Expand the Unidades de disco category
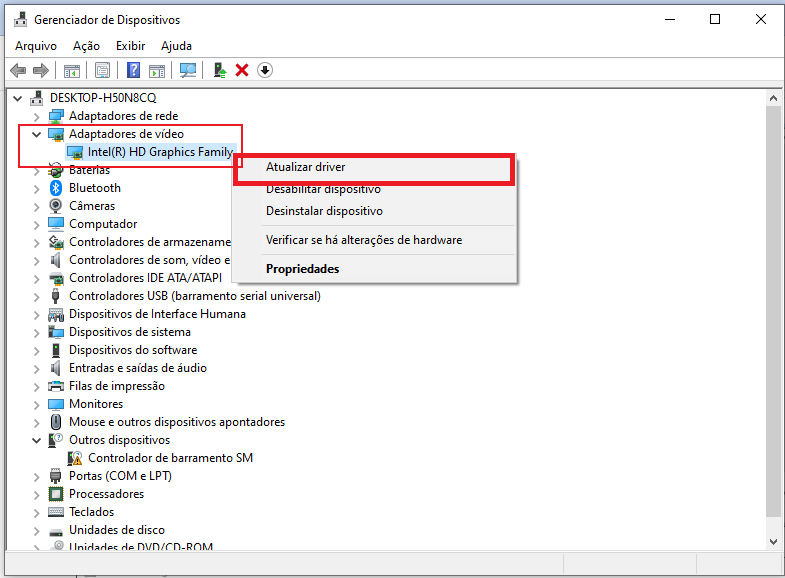785x578 pixels. tap(36, 531)
